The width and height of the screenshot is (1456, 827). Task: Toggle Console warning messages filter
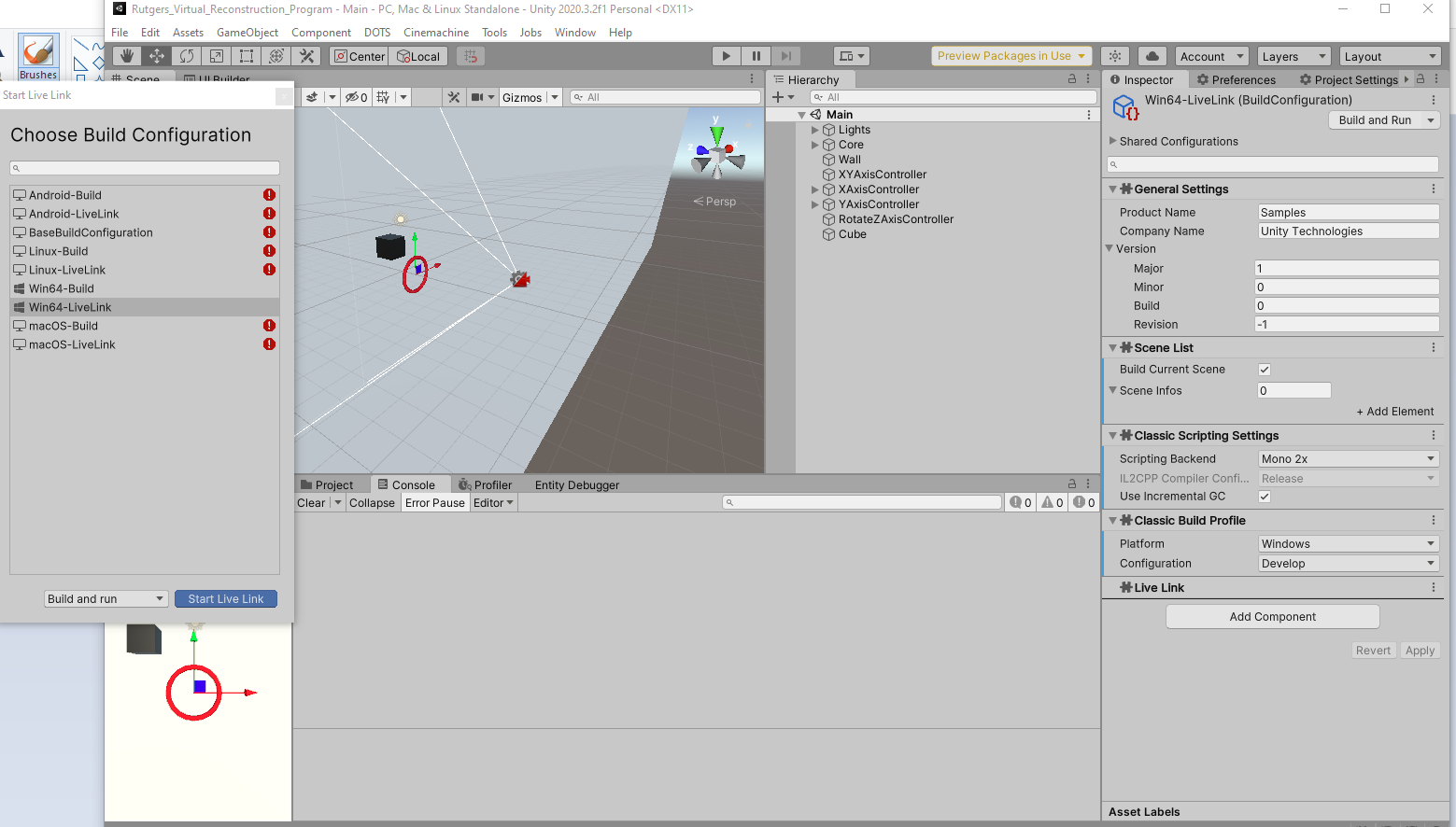click(x=1053, y=503)
